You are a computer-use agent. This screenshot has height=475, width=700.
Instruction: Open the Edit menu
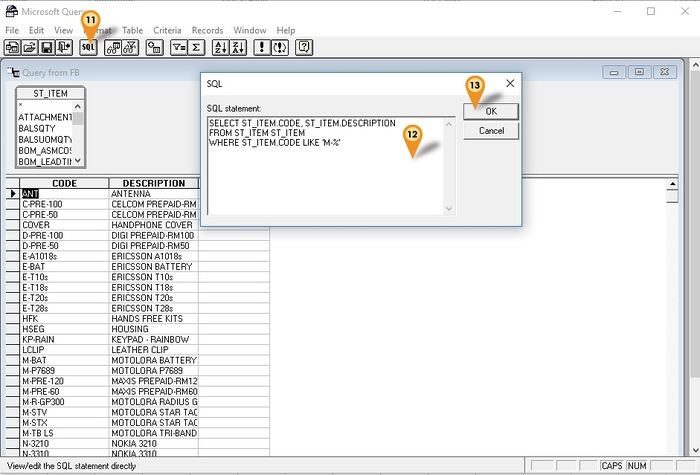tap(36, 30)
